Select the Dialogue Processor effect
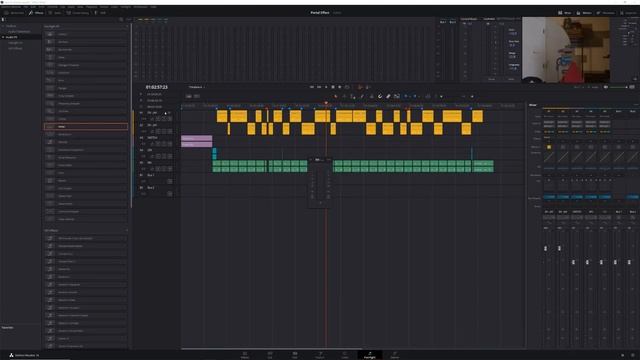The height and width of the screenshot is (360, 640). [86, 65]
